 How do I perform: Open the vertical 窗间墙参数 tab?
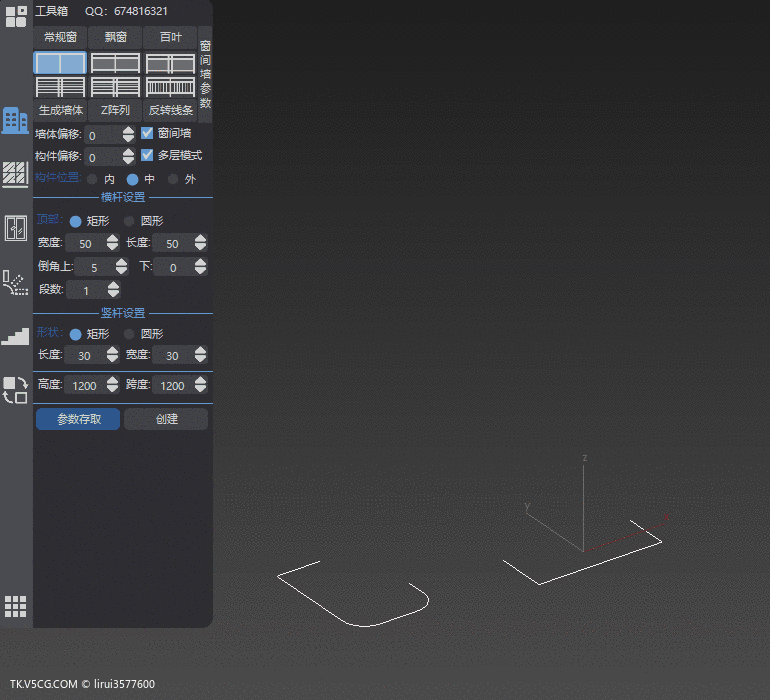coord(205,75)
